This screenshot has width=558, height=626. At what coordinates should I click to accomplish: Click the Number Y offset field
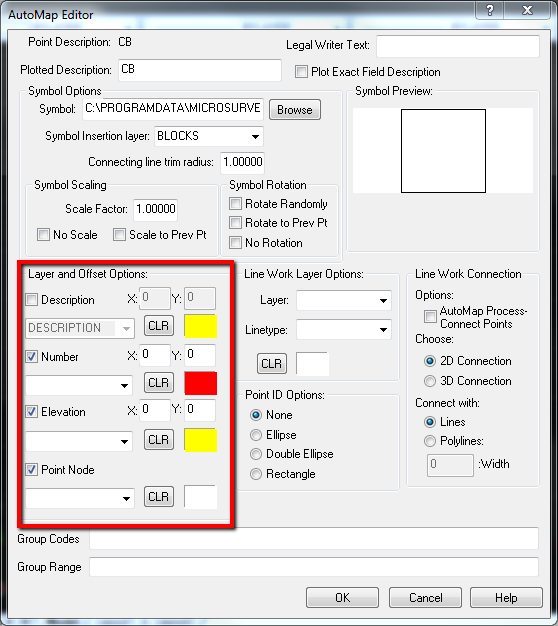[x=200, y=355]
